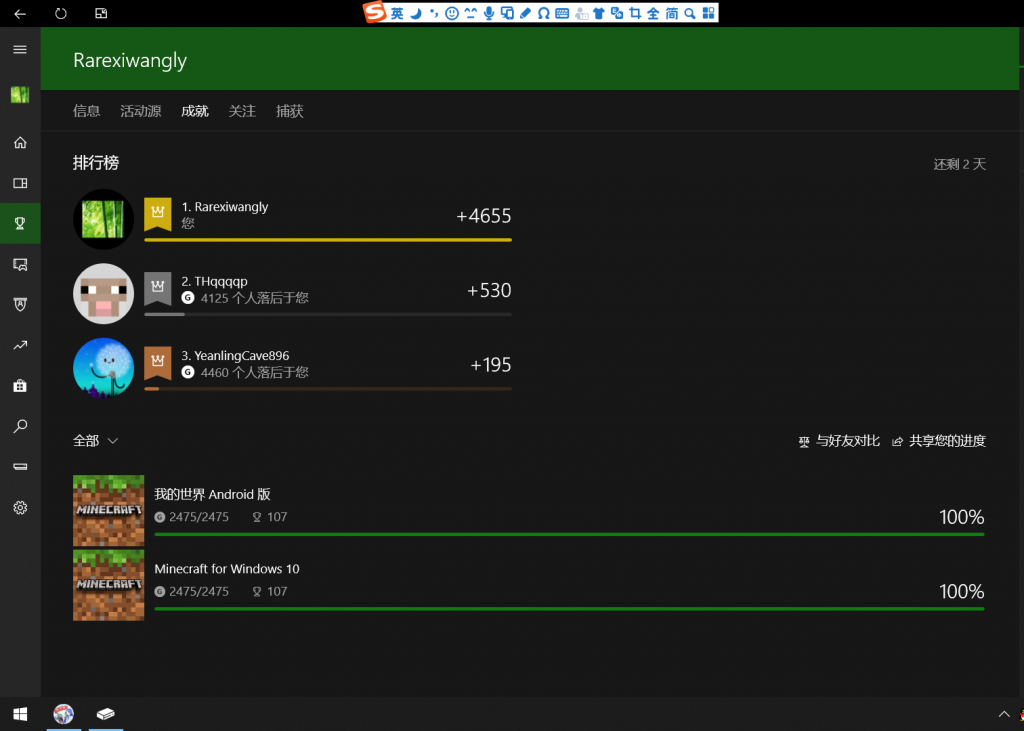Click the bronze crown rank badge
This screenshot has height=731, width=1024.
tap(157, 363)
